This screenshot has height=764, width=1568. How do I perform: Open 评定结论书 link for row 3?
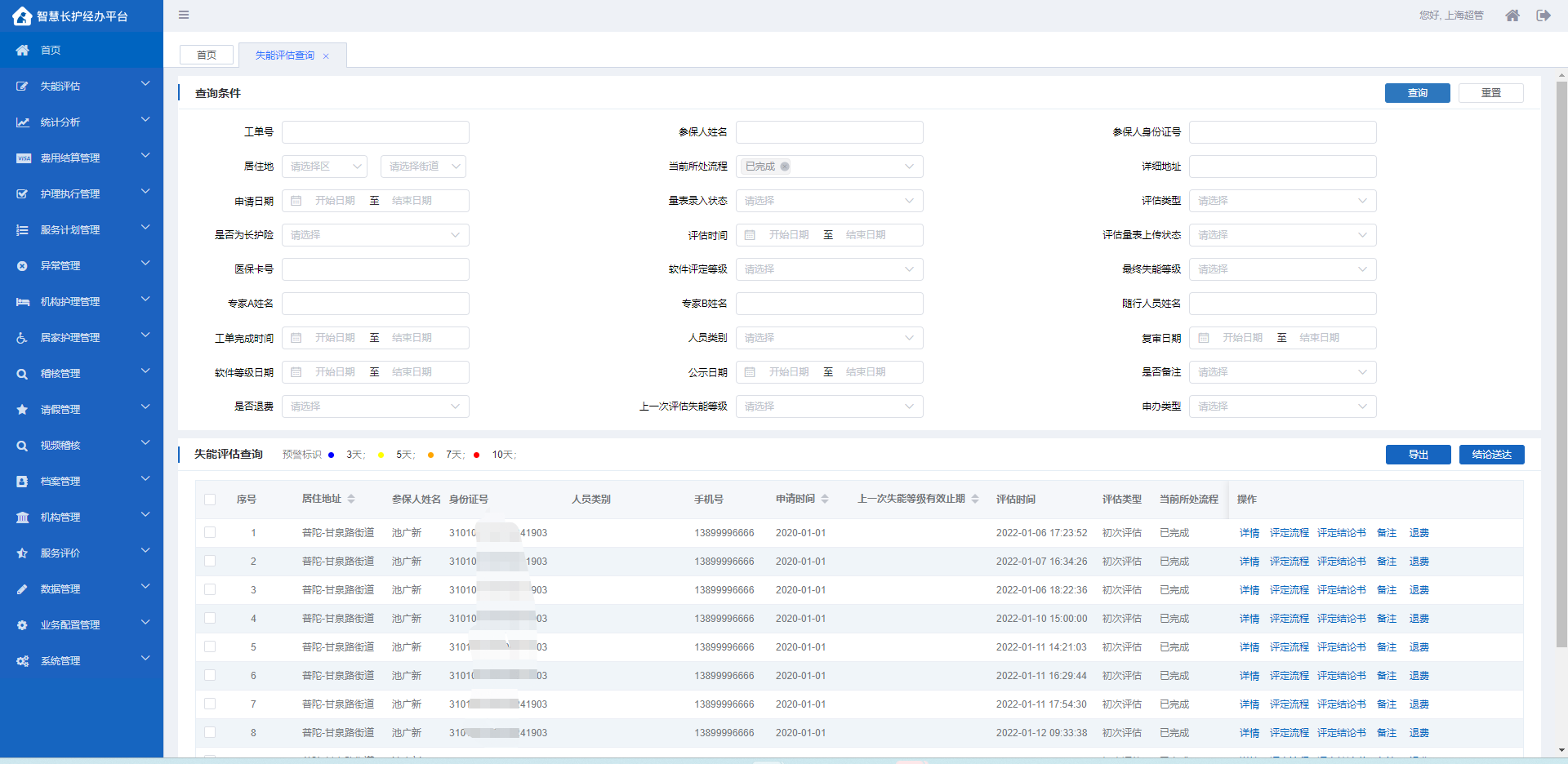[1342, 590]
